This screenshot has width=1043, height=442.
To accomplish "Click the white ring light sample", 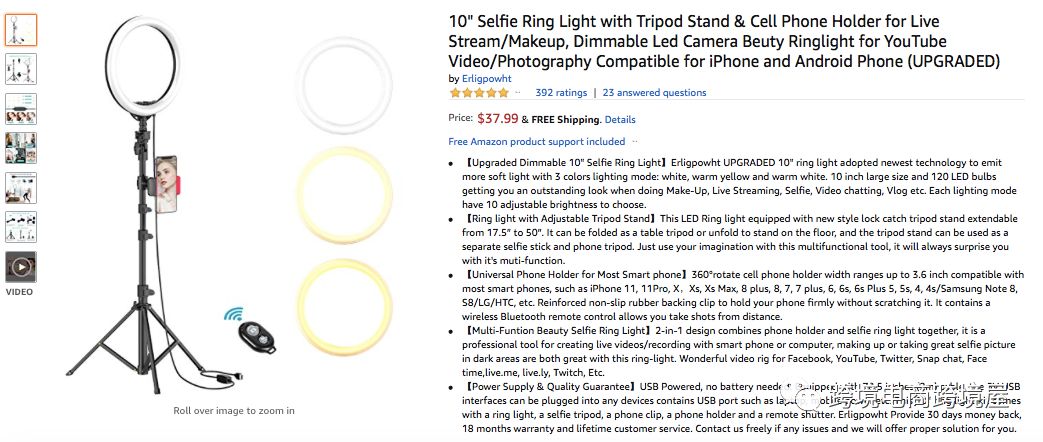I will tap(343, 85).
